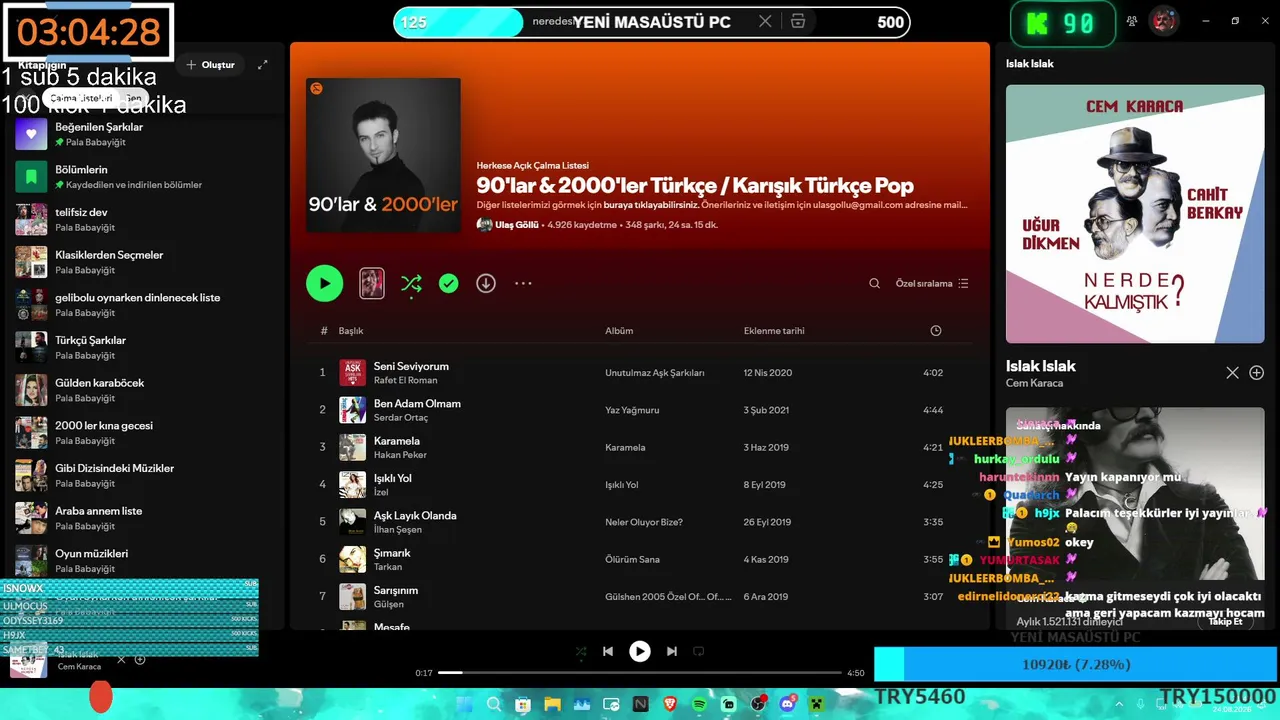
Task: Seek within the song progress bar
Action: tap(640, 673)
